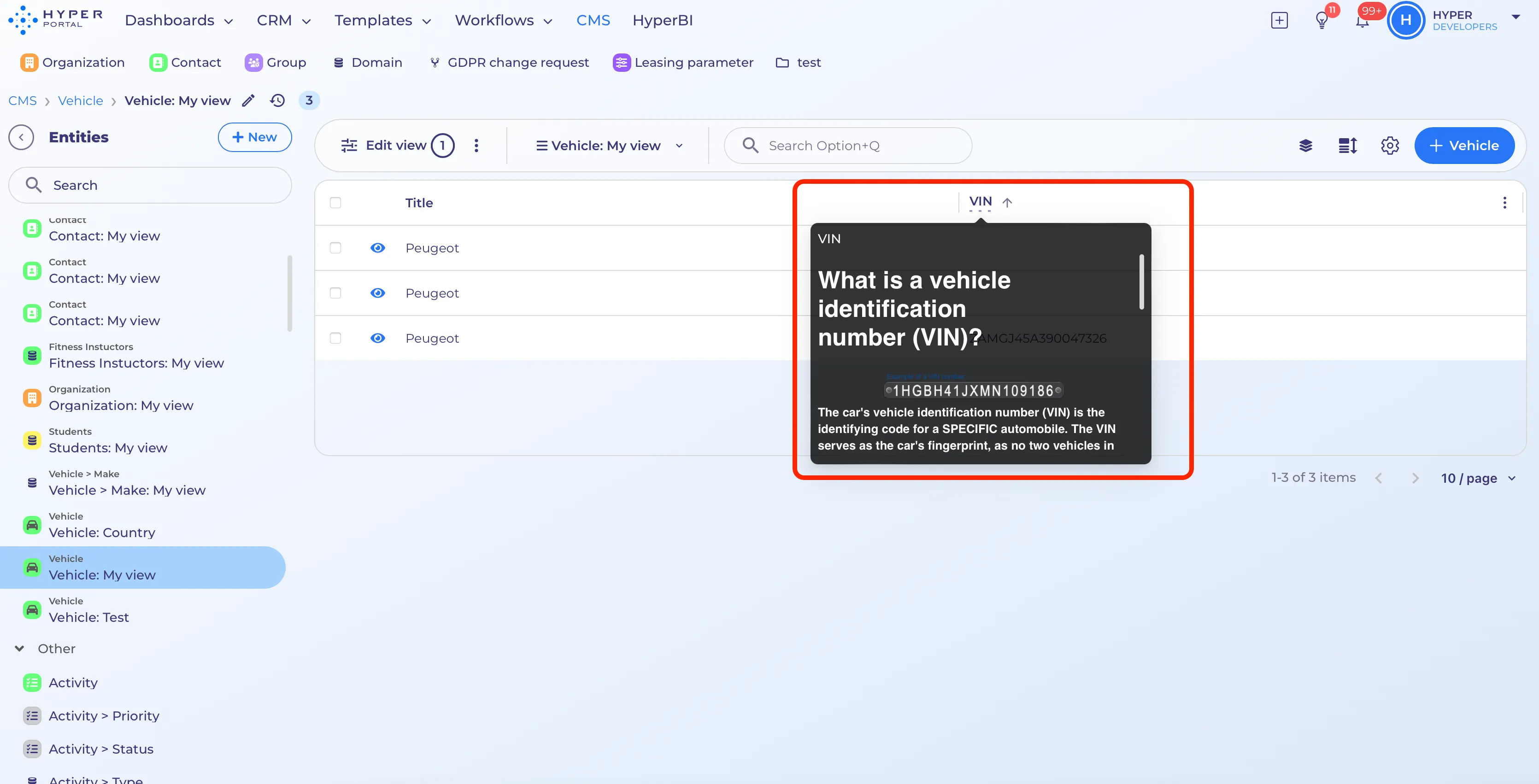Change 10 / page size dropdown
This screenshot has height=784, width=1539.
tap(1478, 478)
